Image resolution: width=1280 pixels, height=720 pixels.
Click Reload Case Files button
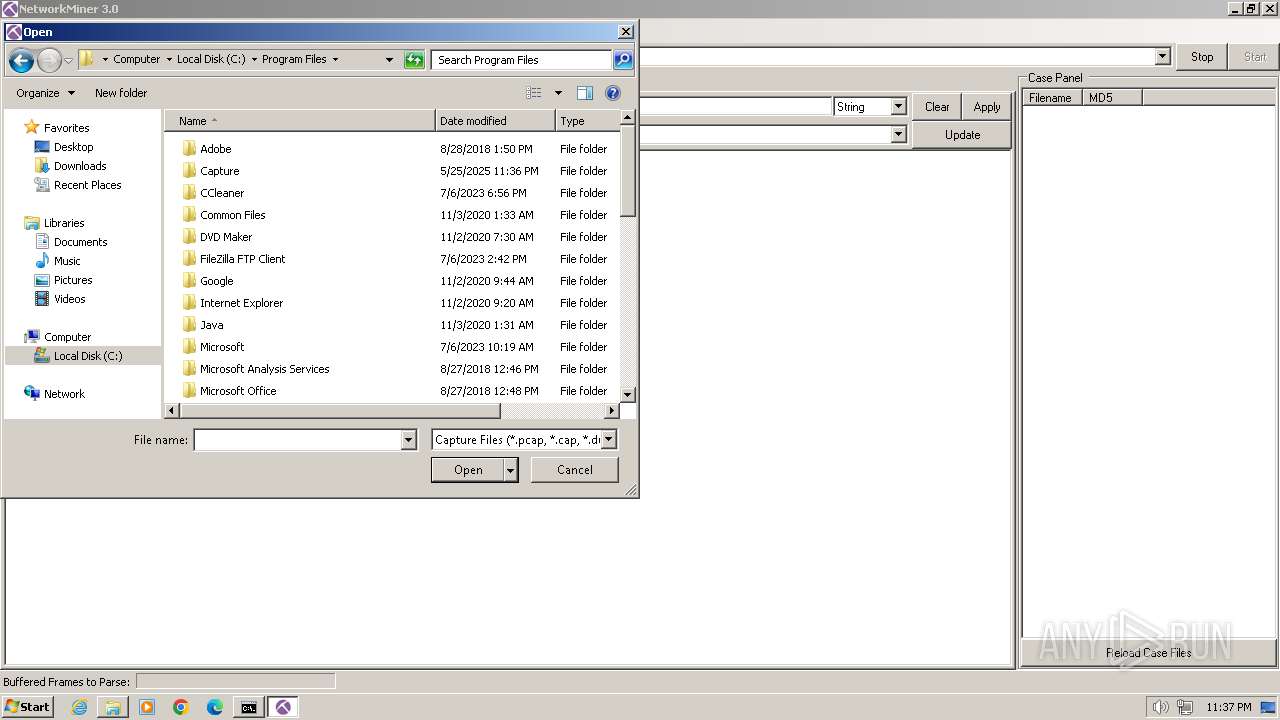(1148, 653)
